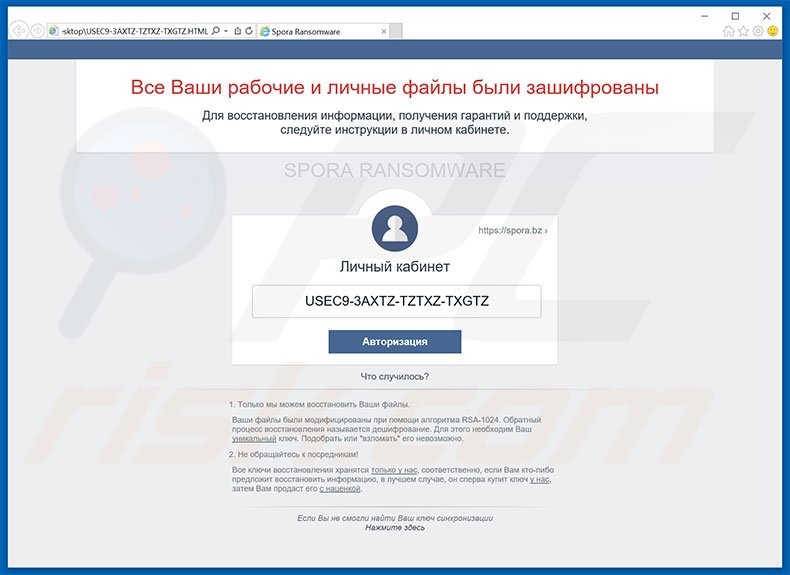Click the underlined с наценкой text

coord(340,488)
